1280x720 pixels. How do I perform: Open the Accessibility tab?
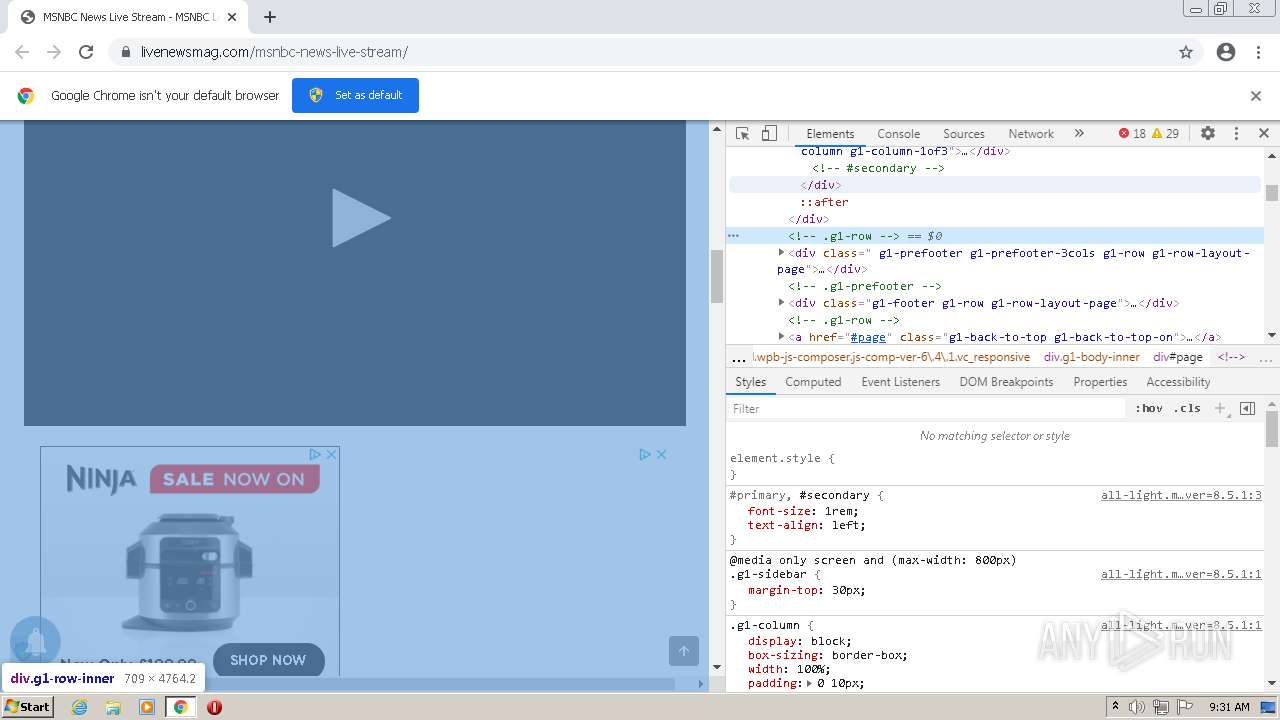[1178, 382]
